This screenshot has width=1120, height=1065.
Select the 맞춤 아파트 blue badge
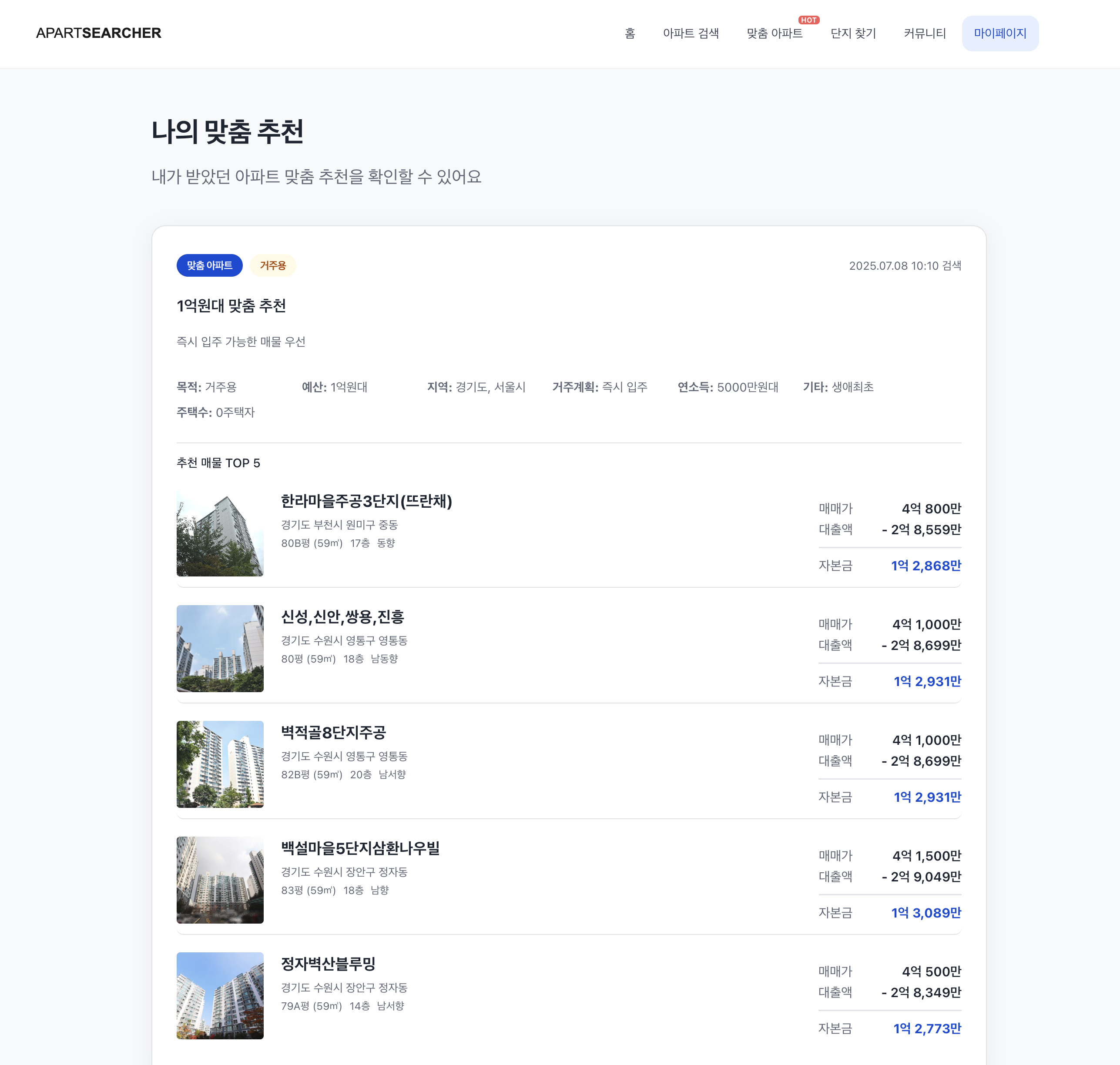(209, 265)
